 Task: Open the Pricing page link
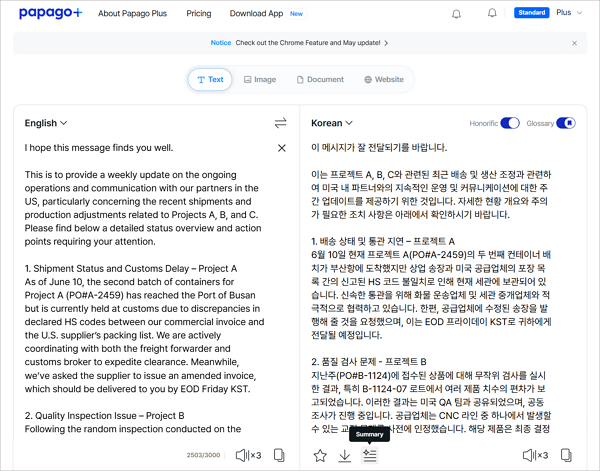(198, 14)
